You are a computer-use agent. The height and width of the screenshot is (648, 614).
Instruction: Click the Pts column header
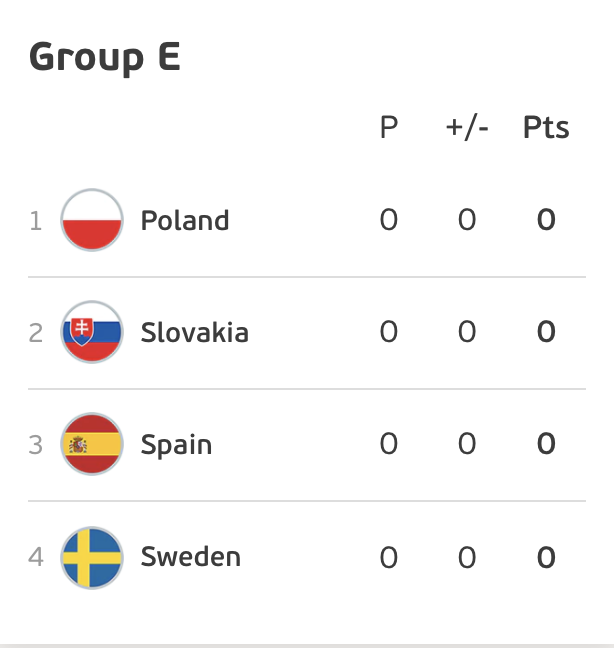(x=546, y=127)
